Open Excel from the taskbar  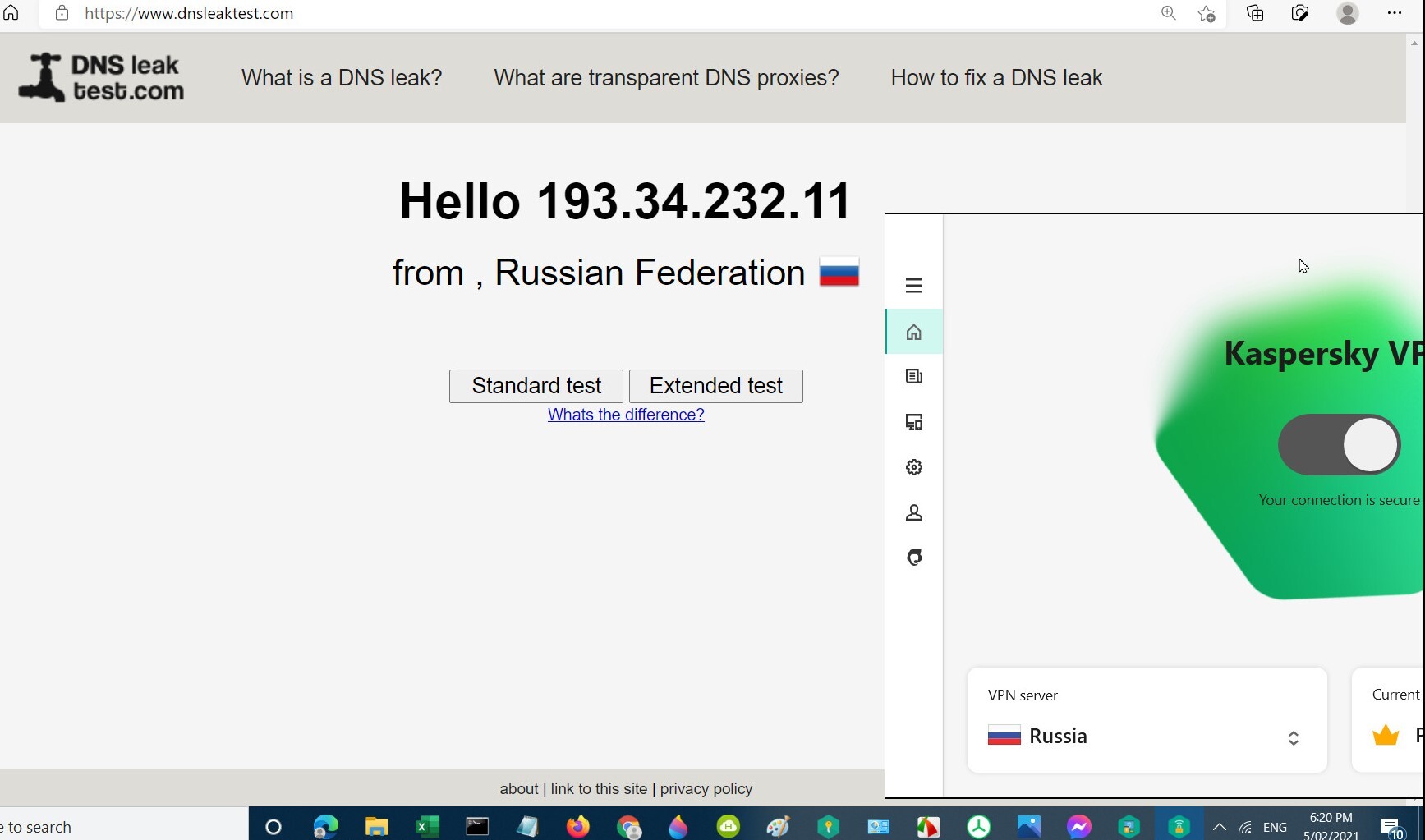point(427,826)
